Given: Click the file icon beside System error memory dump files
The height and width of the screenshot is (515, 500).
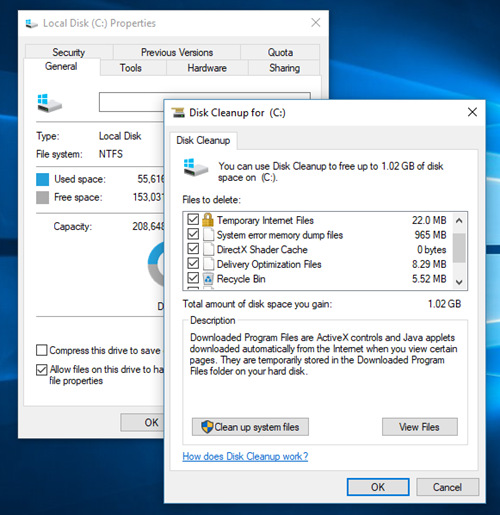Looking at the screenshot, I should (x=208, y=235).
